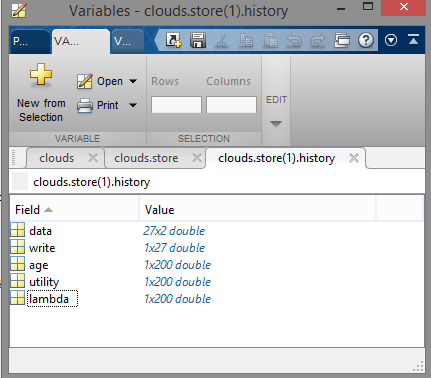Open the circled down-arrow options menu
The width and height of the screenshot is (431, 378).
[391, 40]
